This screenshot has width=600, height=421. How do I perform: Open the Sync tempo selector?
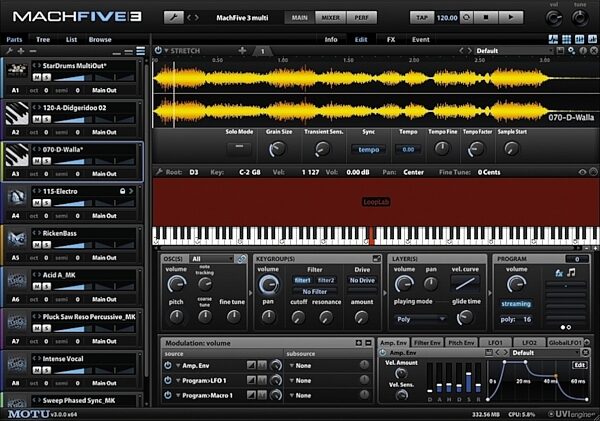tap(368, 150)
